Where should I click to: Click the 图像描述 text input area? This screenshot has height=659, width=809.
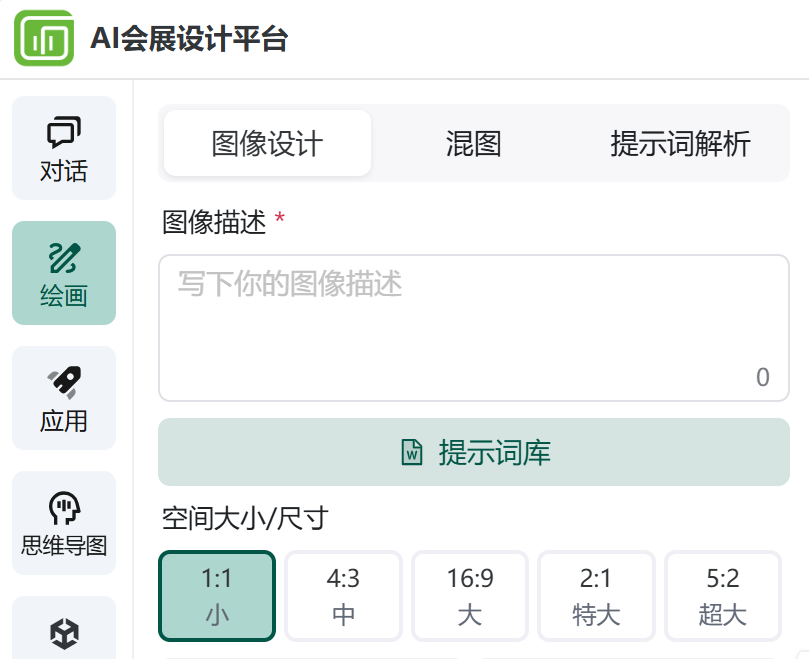pyautogui.click(x=474, y=328)
